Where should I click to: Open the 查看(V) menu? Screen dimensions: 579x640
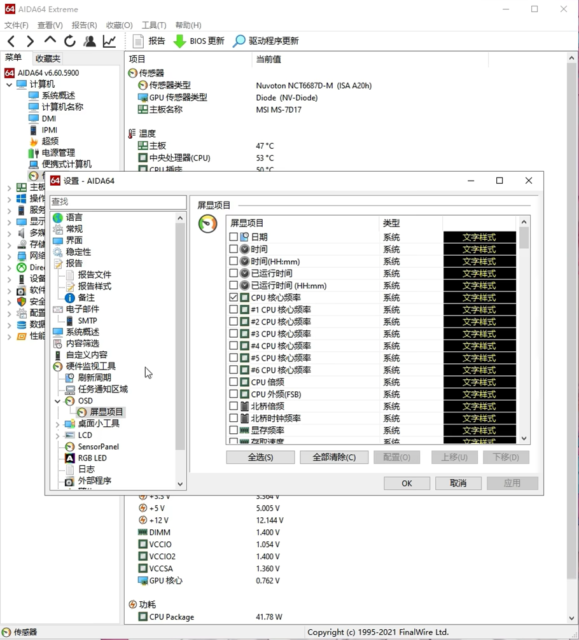pyautogui.click(x=50, y=25)
